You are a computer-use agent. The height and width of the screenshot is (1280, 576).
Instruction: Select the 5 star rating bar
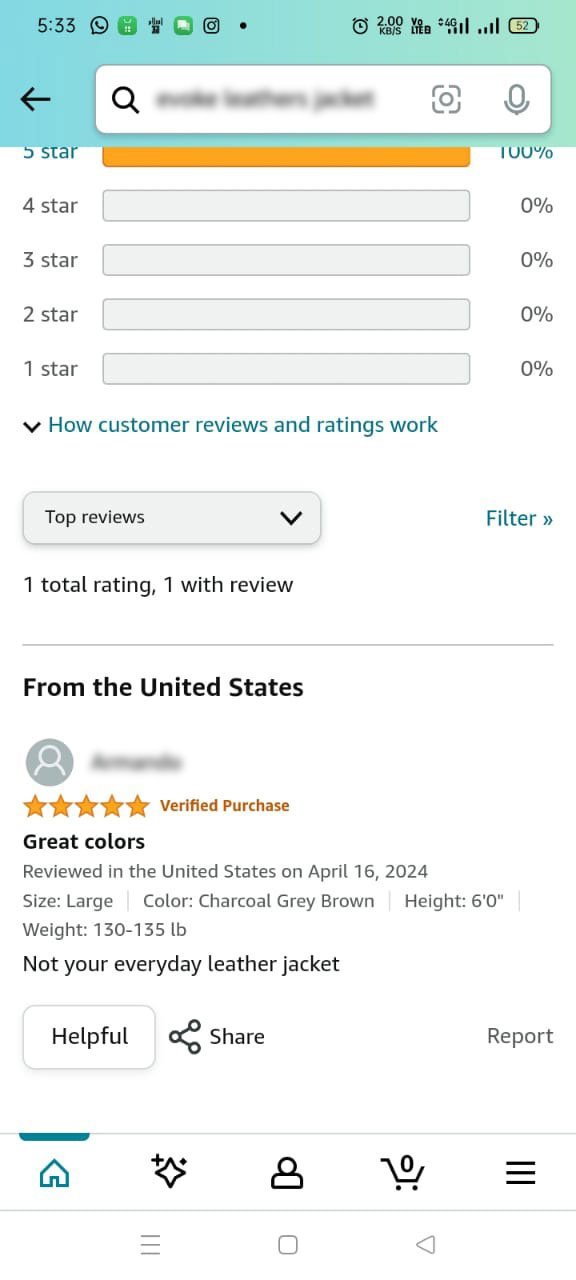(x=286, y=151)
